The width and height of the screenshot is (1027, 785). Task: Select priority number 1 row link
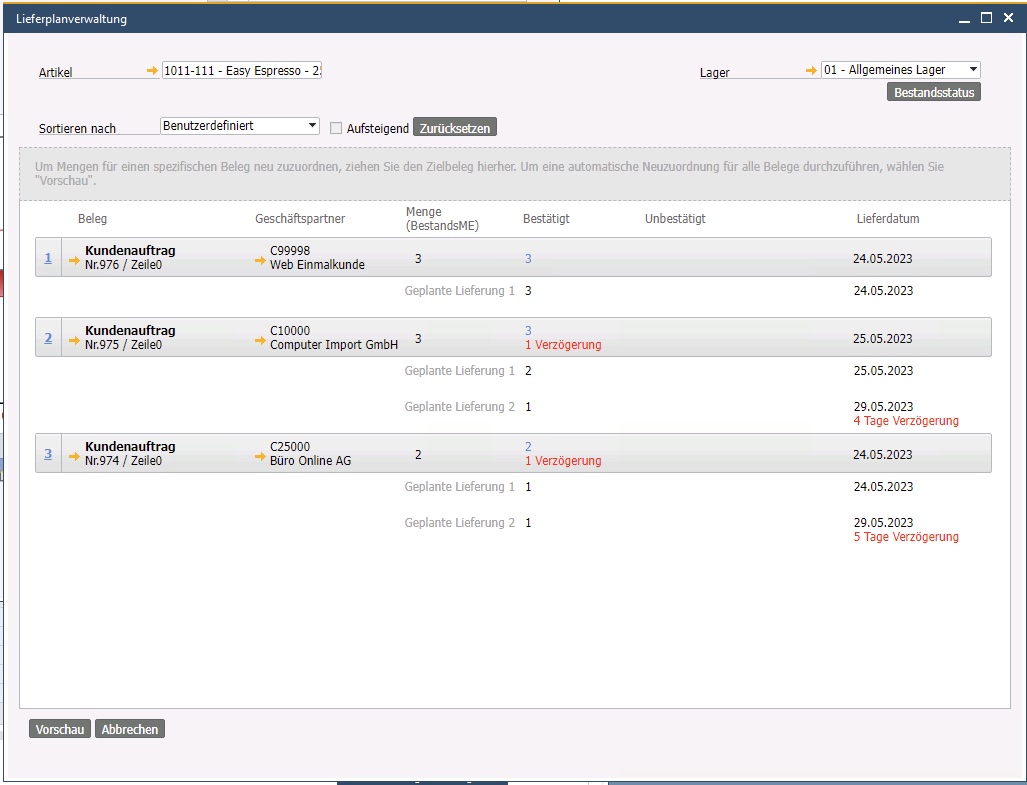tap(48, 258)
